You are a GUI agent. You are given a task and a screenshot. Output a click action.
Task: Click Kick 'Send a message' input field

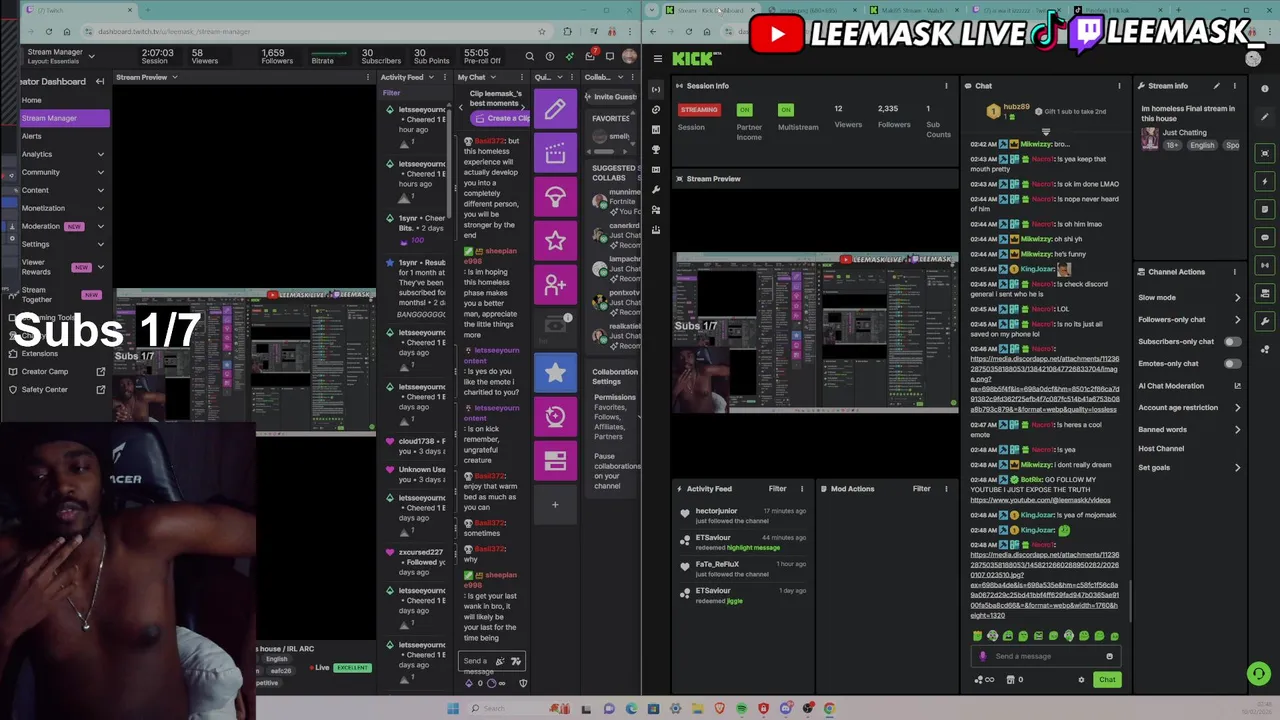point(1044,657)
